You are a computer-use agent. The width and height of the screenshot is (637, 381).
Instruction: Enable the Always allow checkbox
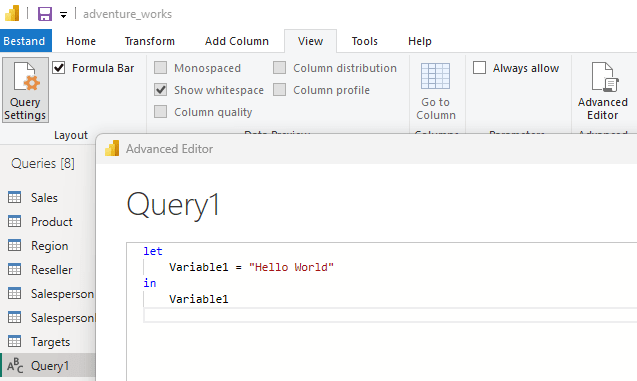coord(479,68)
